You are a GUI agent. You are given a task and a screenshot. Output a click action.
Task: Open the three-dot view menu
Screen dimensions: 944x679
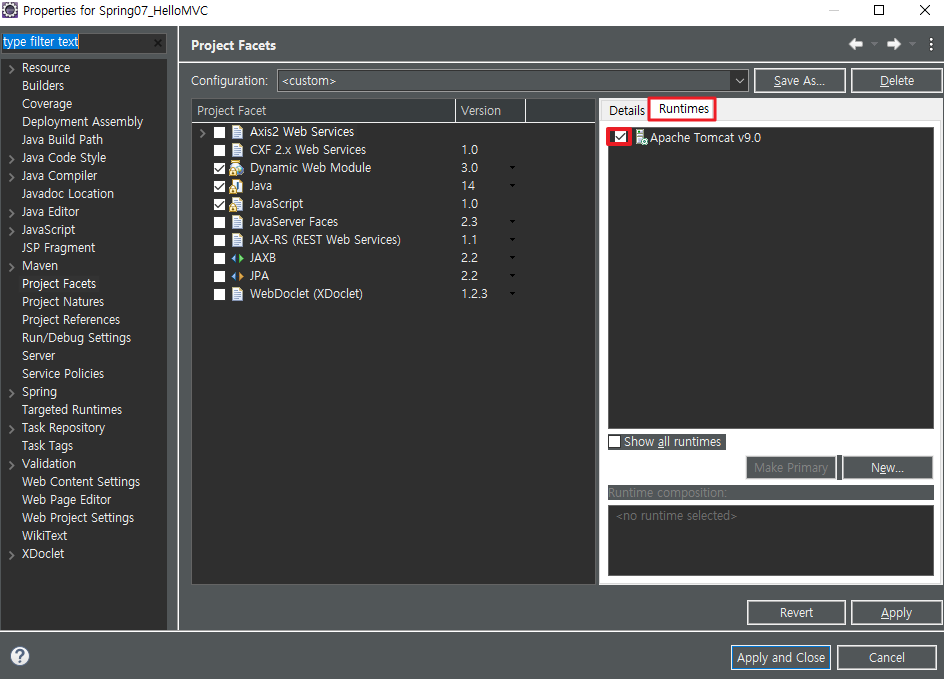pyautogui.click(x=931, y=44)
